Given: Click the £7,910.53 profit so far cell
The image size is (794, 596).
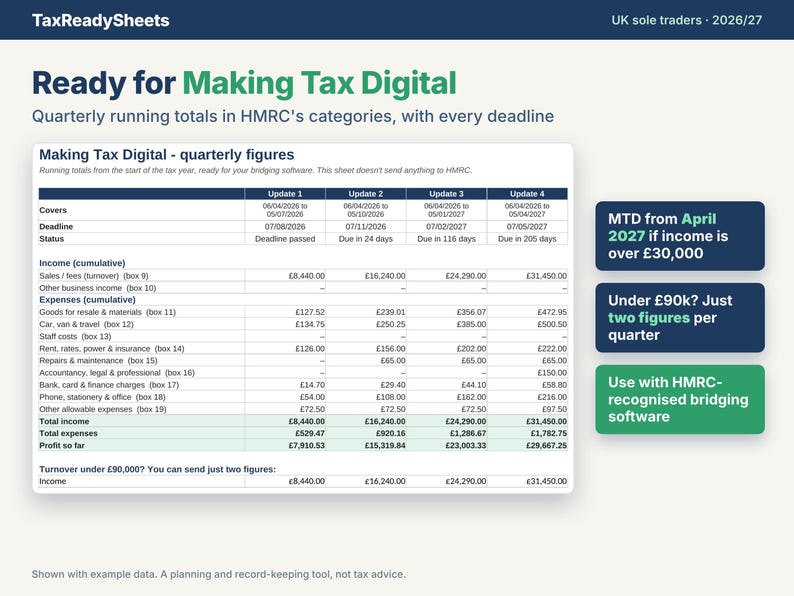Looking at the screenshot, I should click(285, 446).
